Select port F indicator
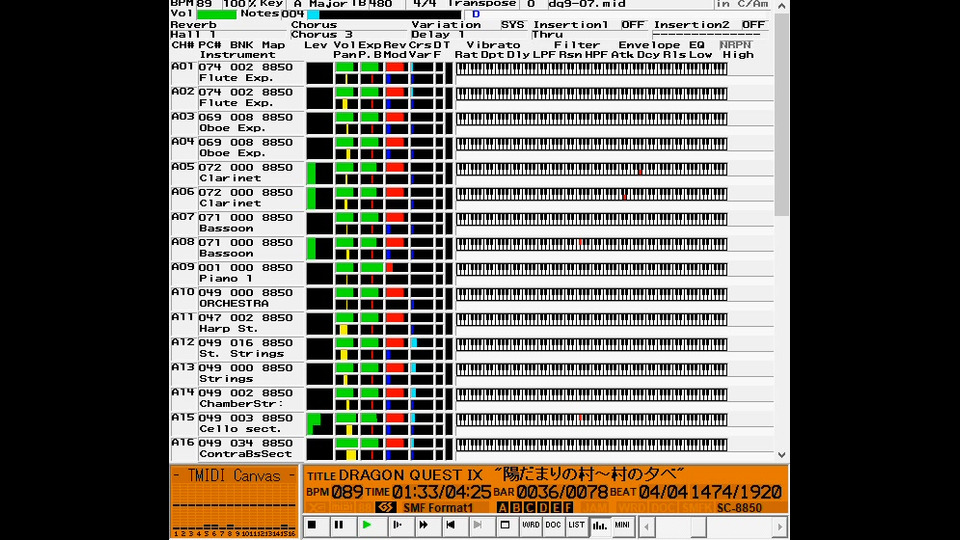 (569, 508)
